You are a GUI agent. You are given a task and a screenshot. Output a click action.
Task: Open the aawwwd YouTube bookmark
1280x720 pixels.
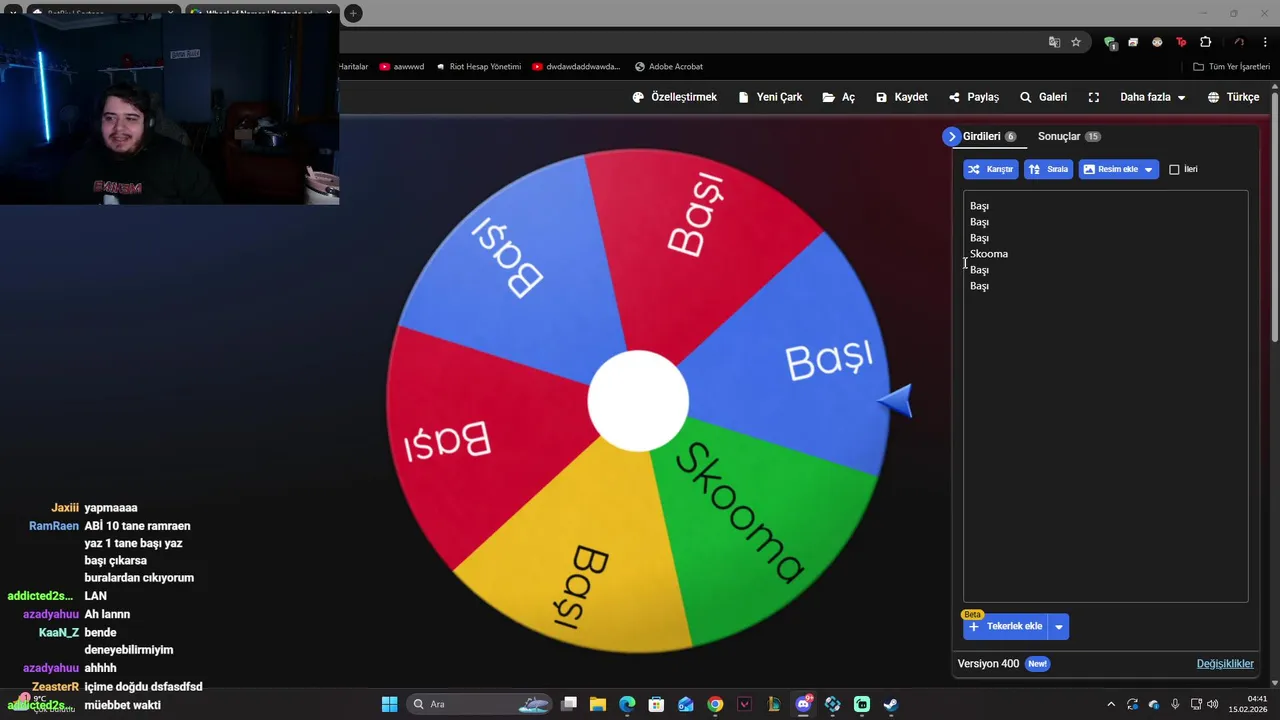[402, 67]
